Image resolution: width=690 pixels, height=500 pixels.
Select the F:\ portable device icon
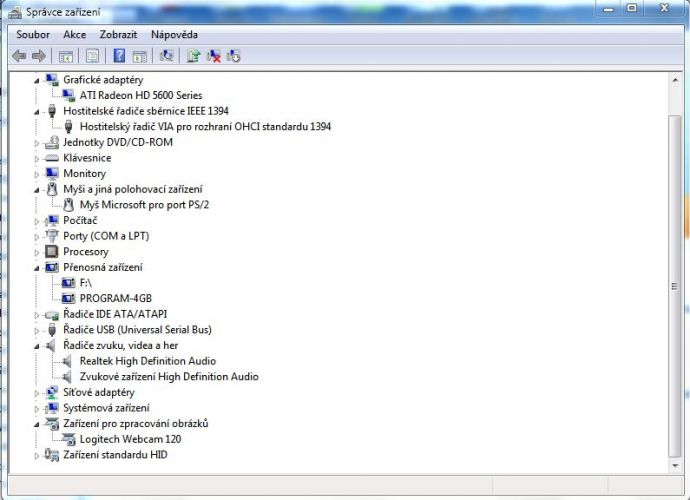(x=69, y=283)
